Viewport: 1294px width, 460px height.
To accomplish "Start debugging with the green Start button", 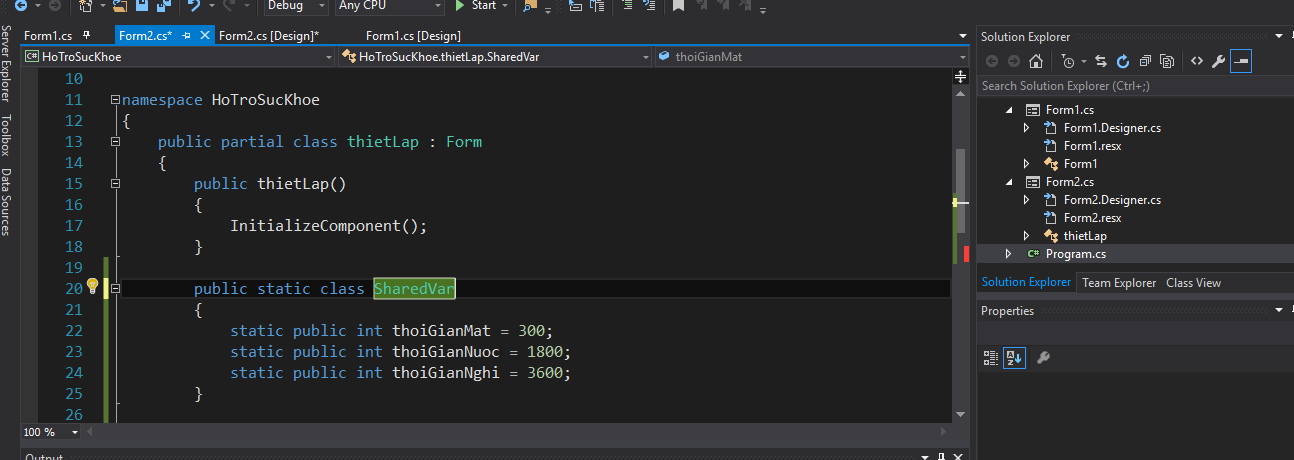I will point(476,5).
